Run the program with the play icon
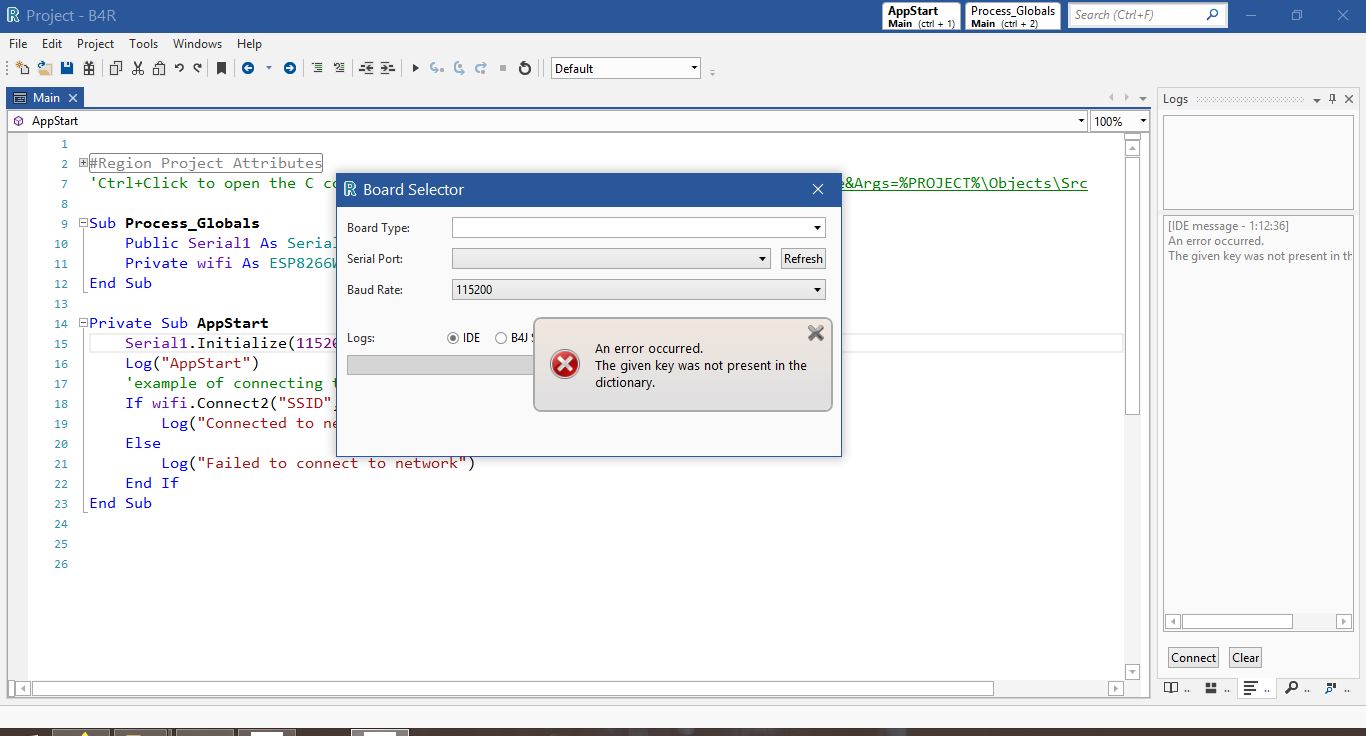Image resolution: width=1366 pixels, height=736 pixels. coord(415,68)
